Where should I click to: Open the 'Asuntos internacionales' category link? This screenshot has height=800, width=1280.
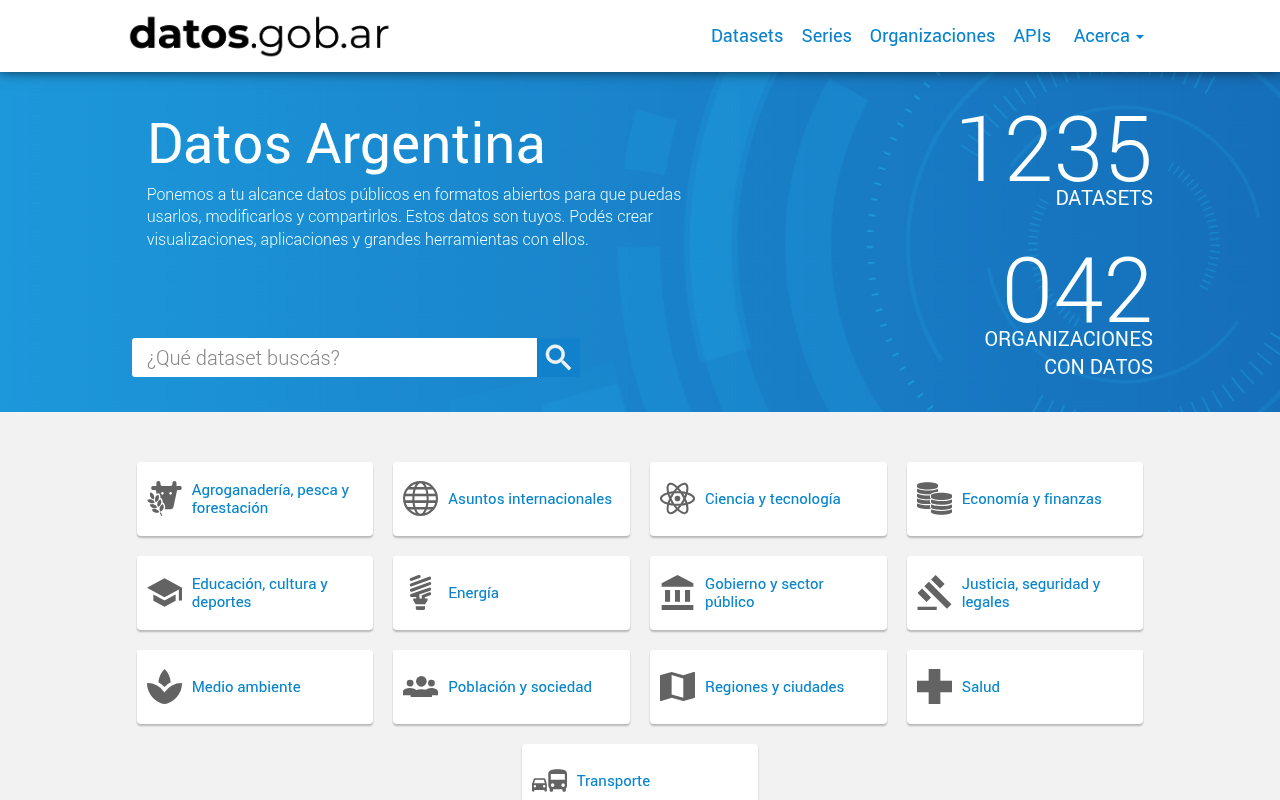click(530, 499)
